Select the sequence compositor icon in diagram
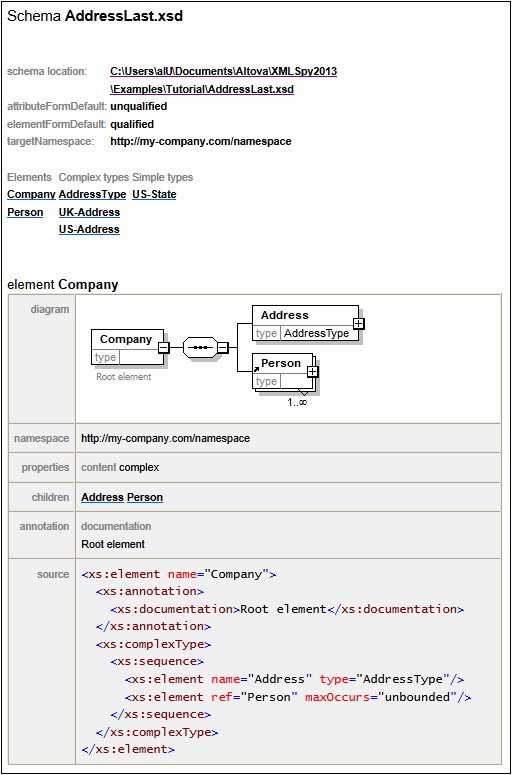Image resolution: width=512 pixels, height=775 pixels. [x=200, y=347]
